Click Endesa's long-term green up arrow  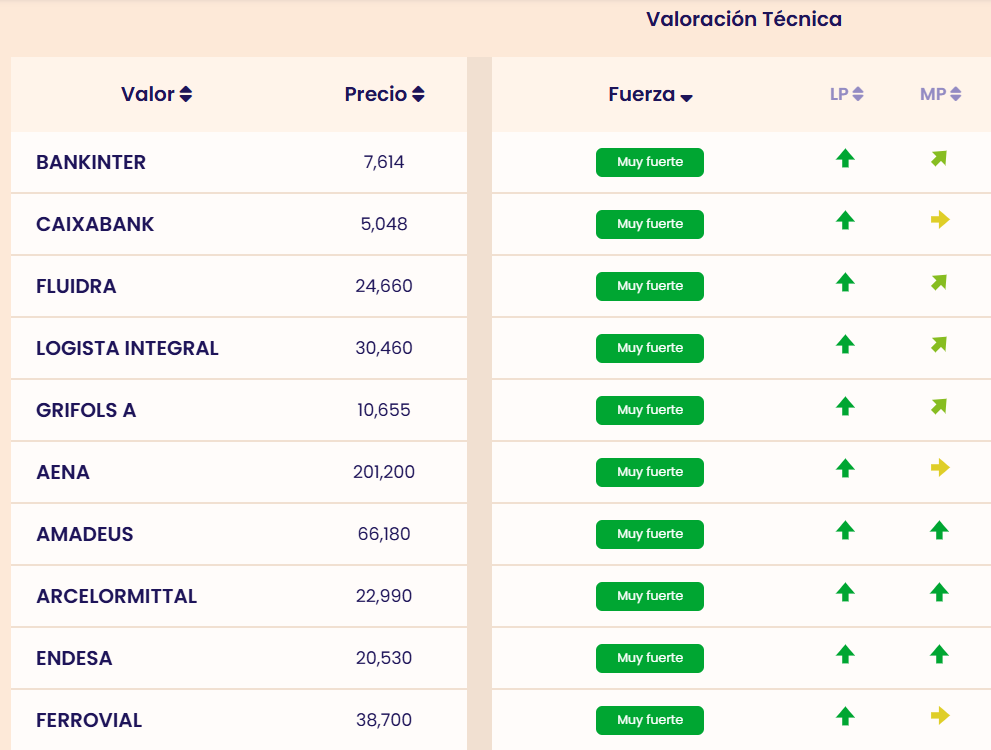pyautogui.click(x=845, y=655)
